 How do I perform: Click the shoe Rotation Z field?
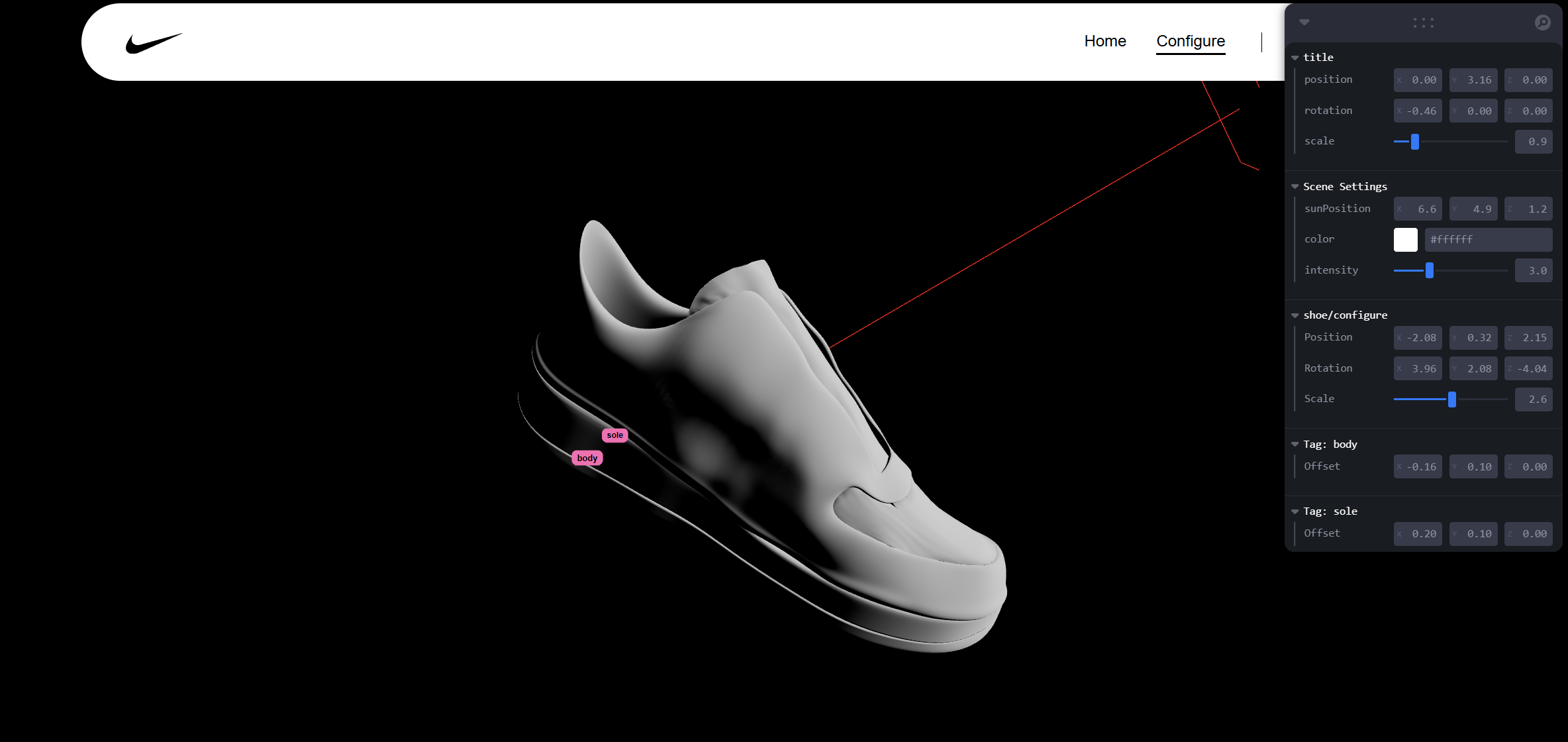[1529, 368]
